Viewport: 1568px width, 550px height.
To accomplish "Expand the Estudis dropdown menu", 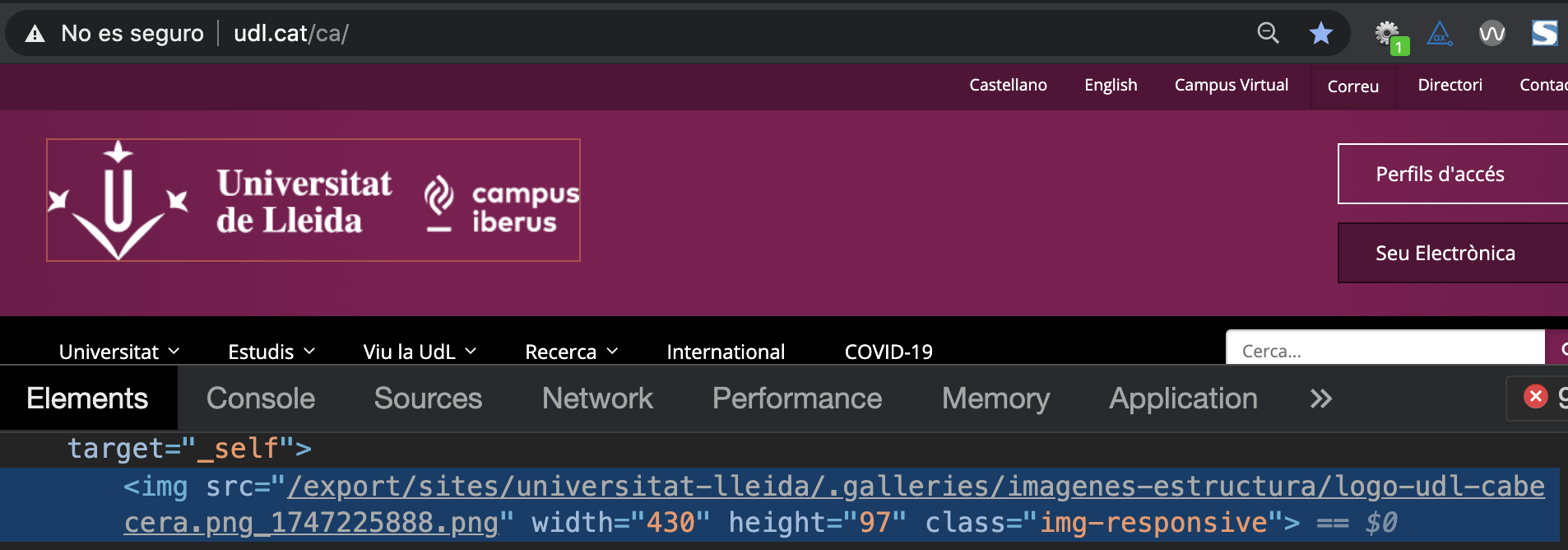I will tap(271, 352).
